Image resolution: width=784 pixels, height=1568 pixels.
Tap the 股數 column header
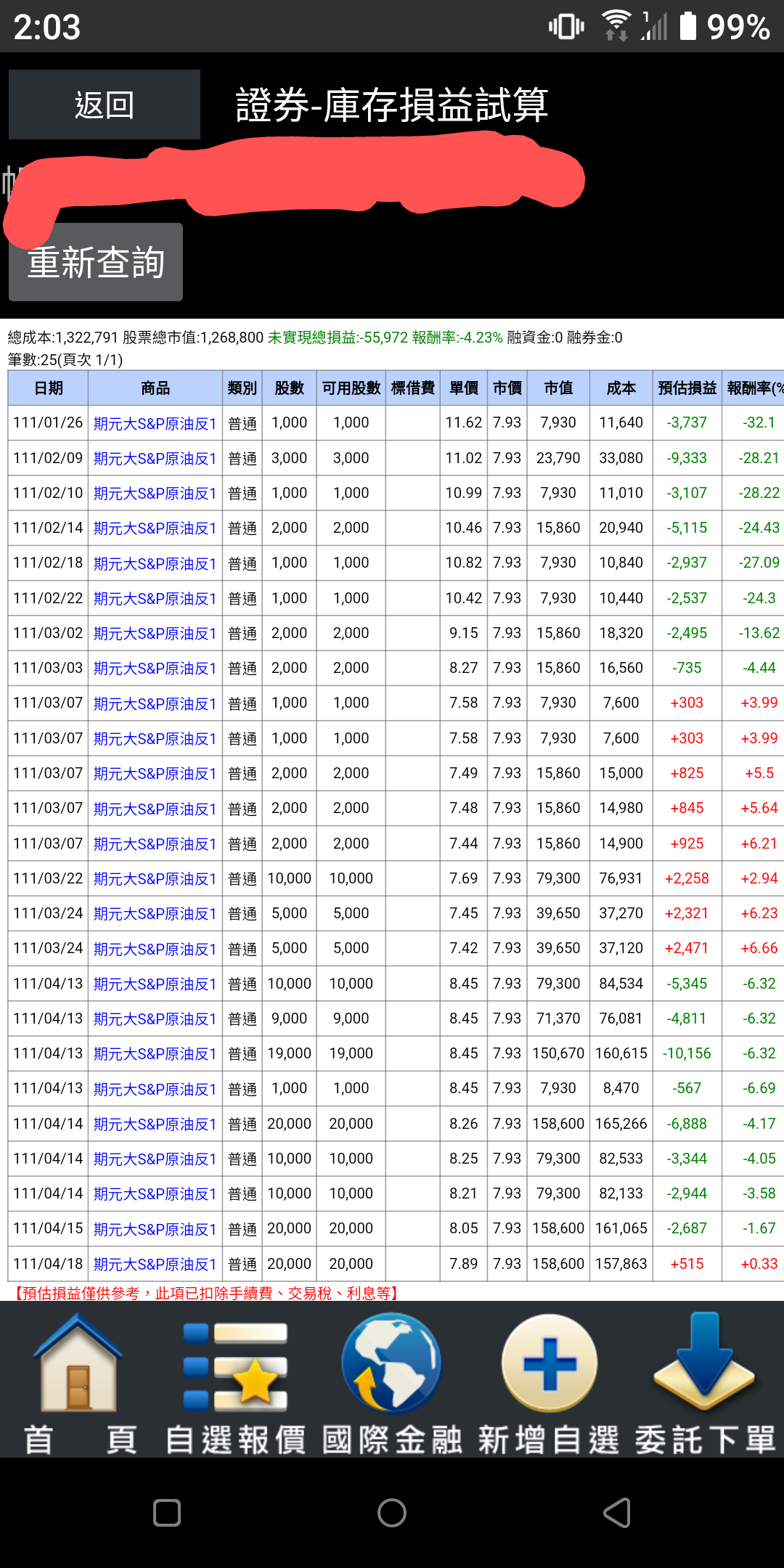pyautogui.click(x=289, y=388)
